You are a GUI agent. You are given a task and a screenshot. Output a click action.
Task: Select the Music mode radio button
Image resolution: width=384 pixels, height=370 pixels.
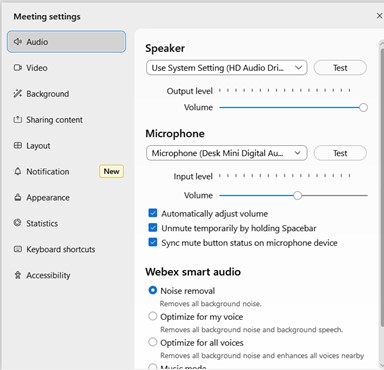[x=153, y=367]
